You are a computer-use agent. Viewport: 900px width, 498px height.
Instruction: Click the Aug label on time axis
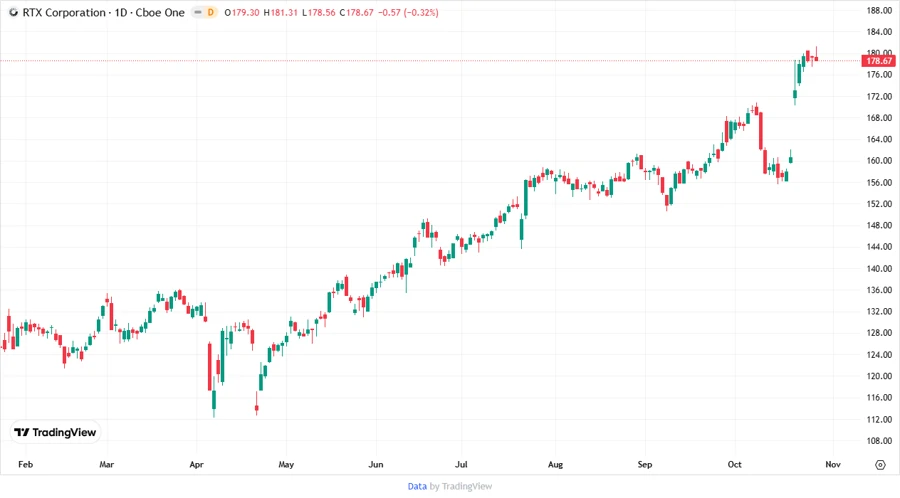555,464
